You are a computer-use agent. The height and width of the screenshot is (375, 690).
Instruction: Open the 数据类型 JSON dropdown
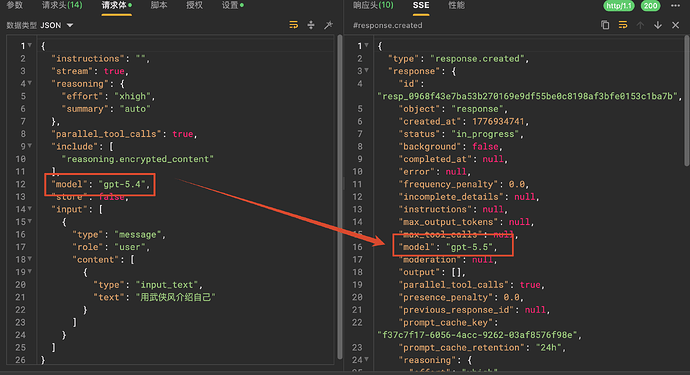[57, 26]
